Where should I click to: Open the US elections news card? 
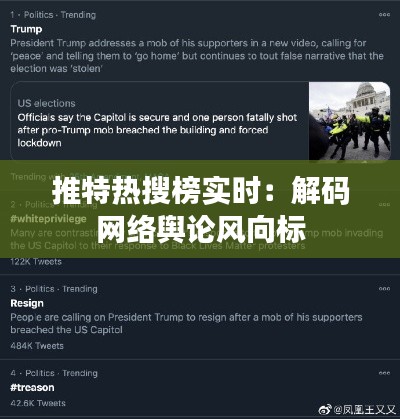[x=200, y=121]
